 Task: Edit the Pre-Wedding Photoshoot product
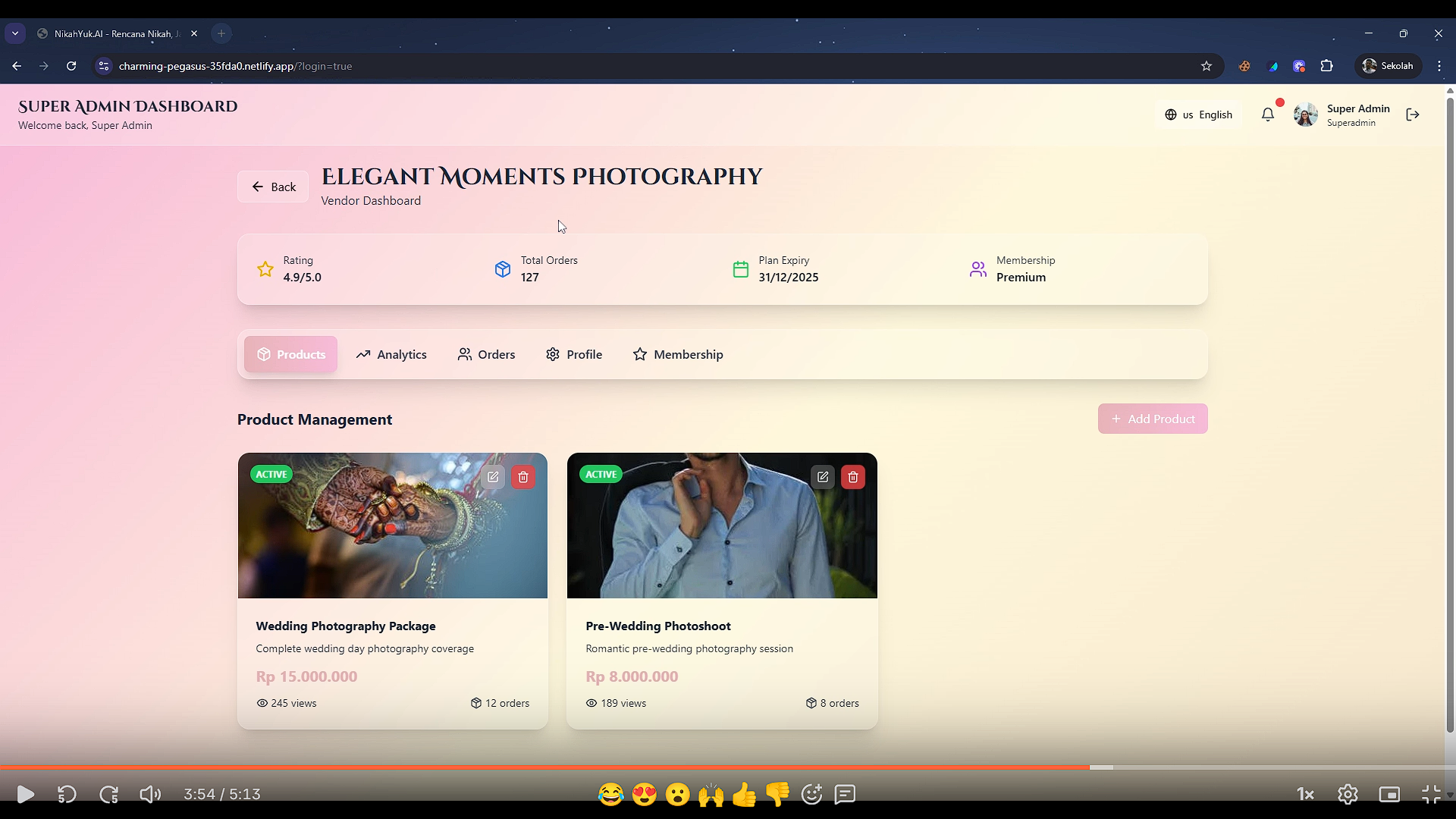coord(823,477)
